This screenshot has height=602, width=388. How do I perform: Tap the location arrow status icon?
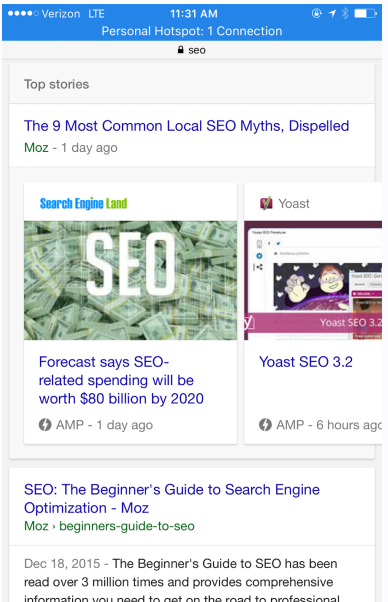332,13
